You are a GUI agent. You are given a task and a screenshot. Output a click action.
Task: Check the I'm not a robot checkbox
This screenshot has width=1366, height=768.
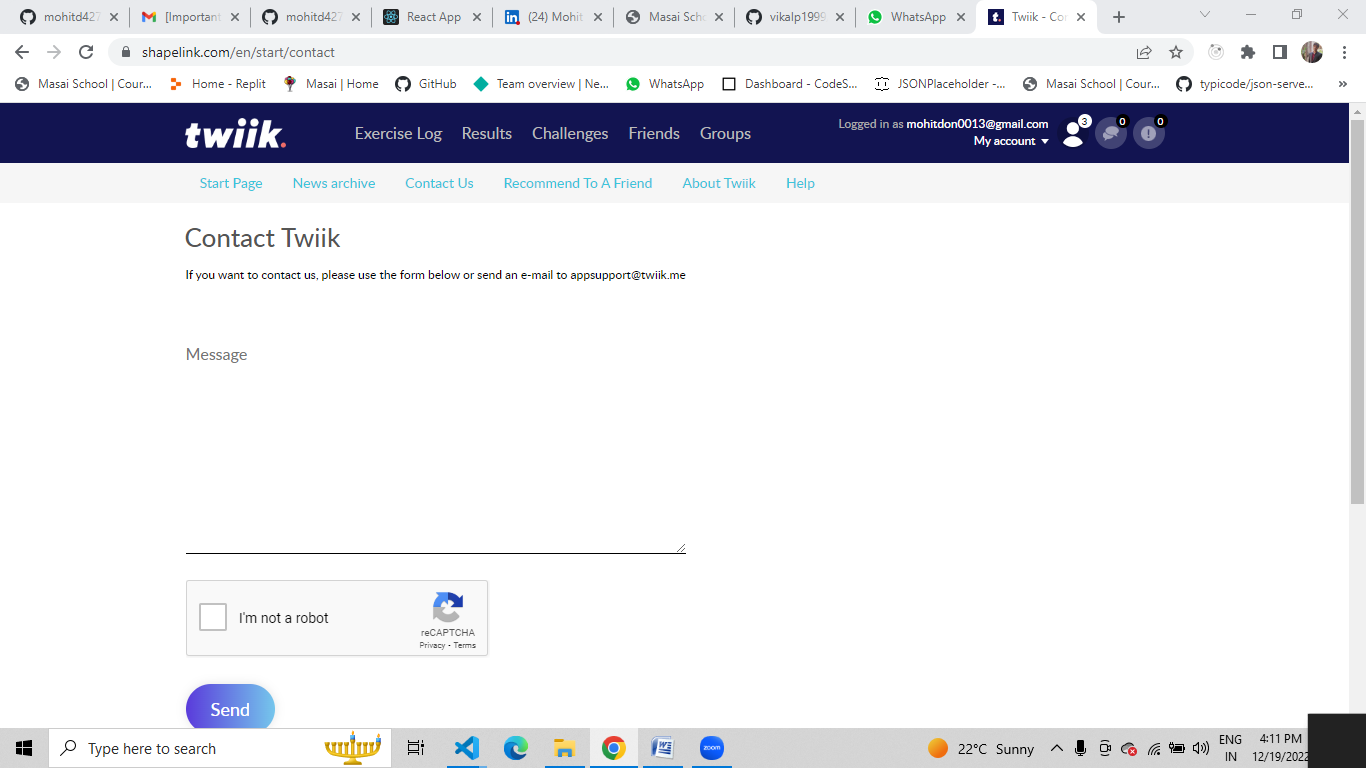pyautogui.click(x=212, y=617)
